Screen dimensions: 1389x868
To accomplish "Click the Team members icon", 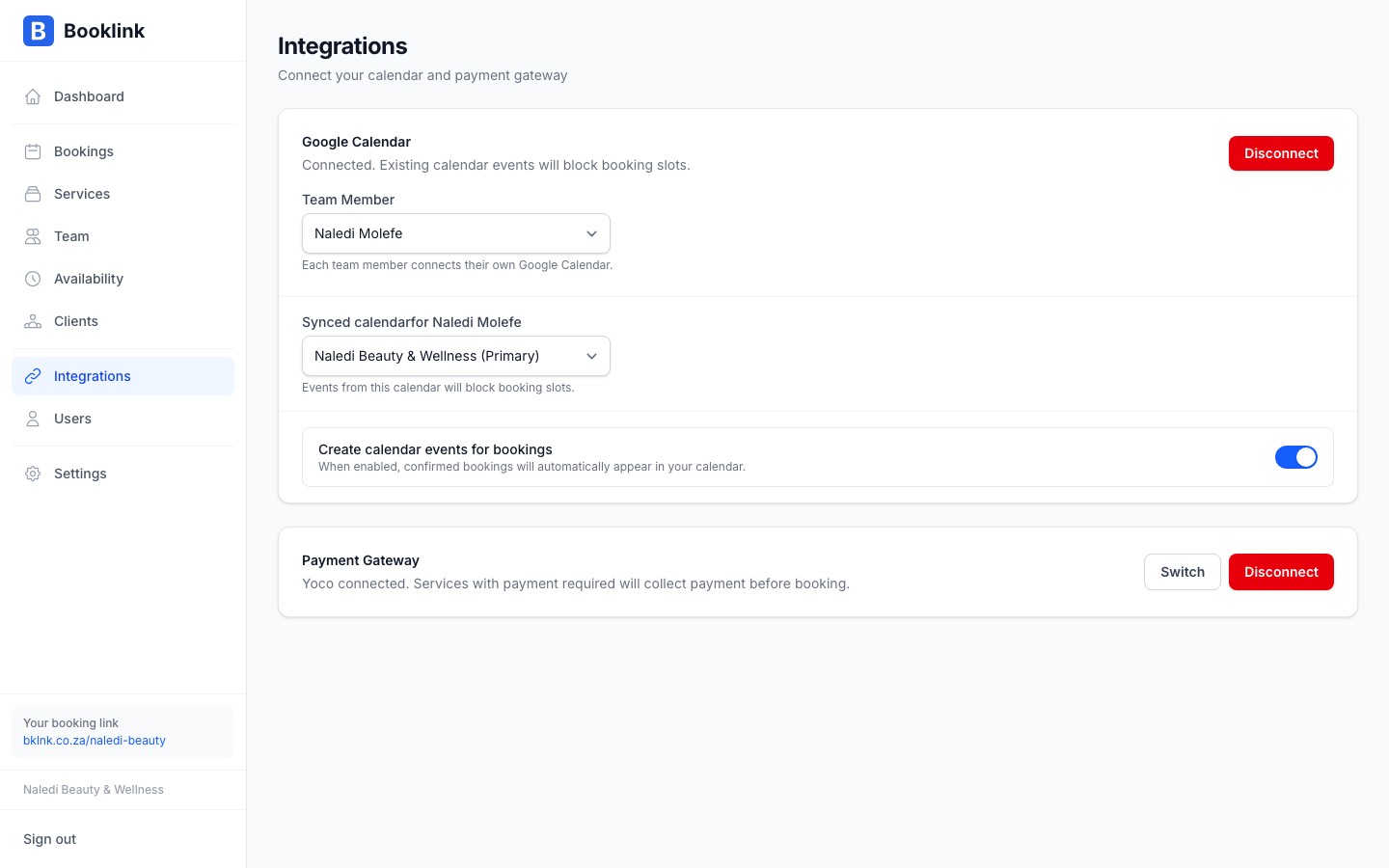I will pos(33,236).
